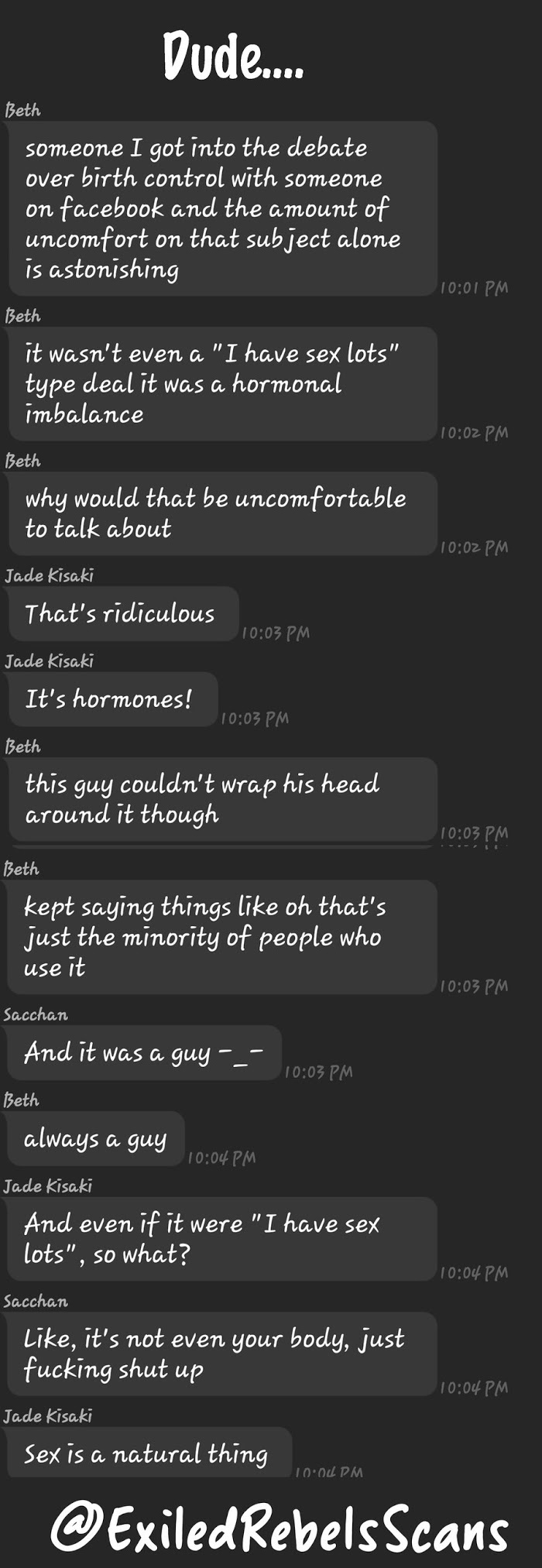Select the "It's hormones!" message bubble
542x1568 pixels.
pos(112,698)
